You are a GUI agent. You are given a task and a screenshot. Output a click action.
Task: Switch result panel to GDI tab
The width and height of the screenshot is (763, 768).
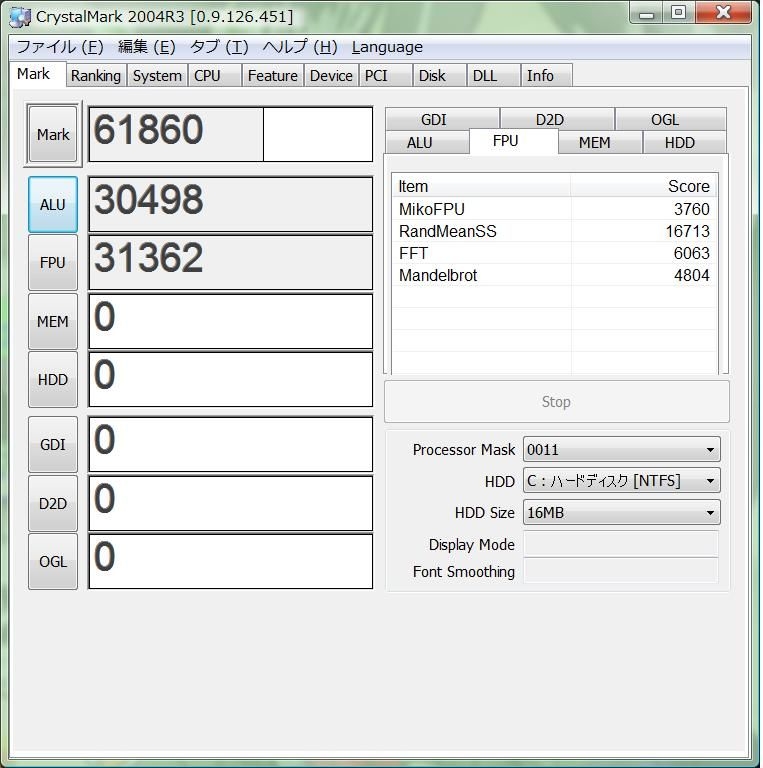pyautogui.click(x=442, y=120)
